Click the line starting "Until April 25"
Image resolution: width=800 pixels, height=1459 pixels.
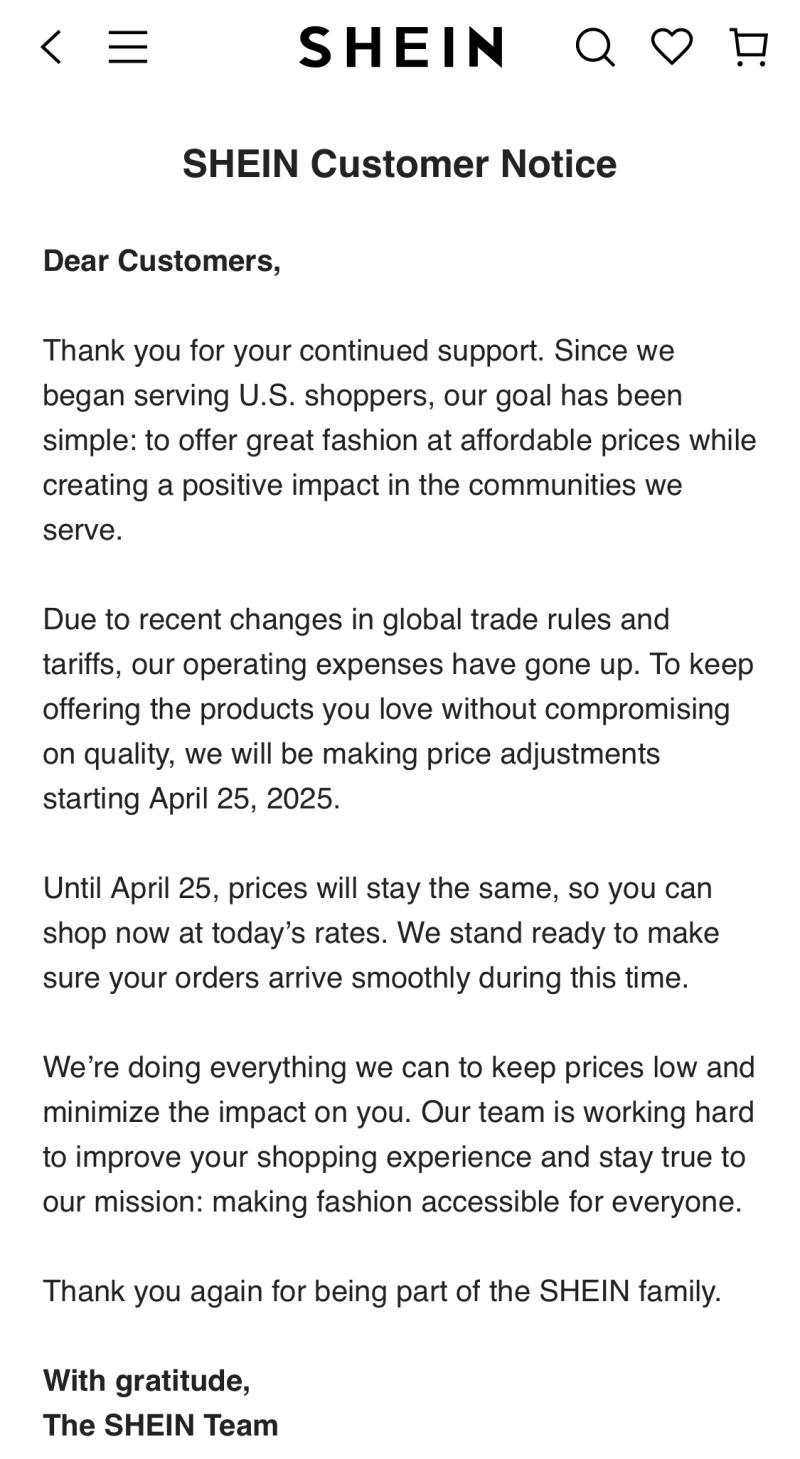click(x=377, y=889)
